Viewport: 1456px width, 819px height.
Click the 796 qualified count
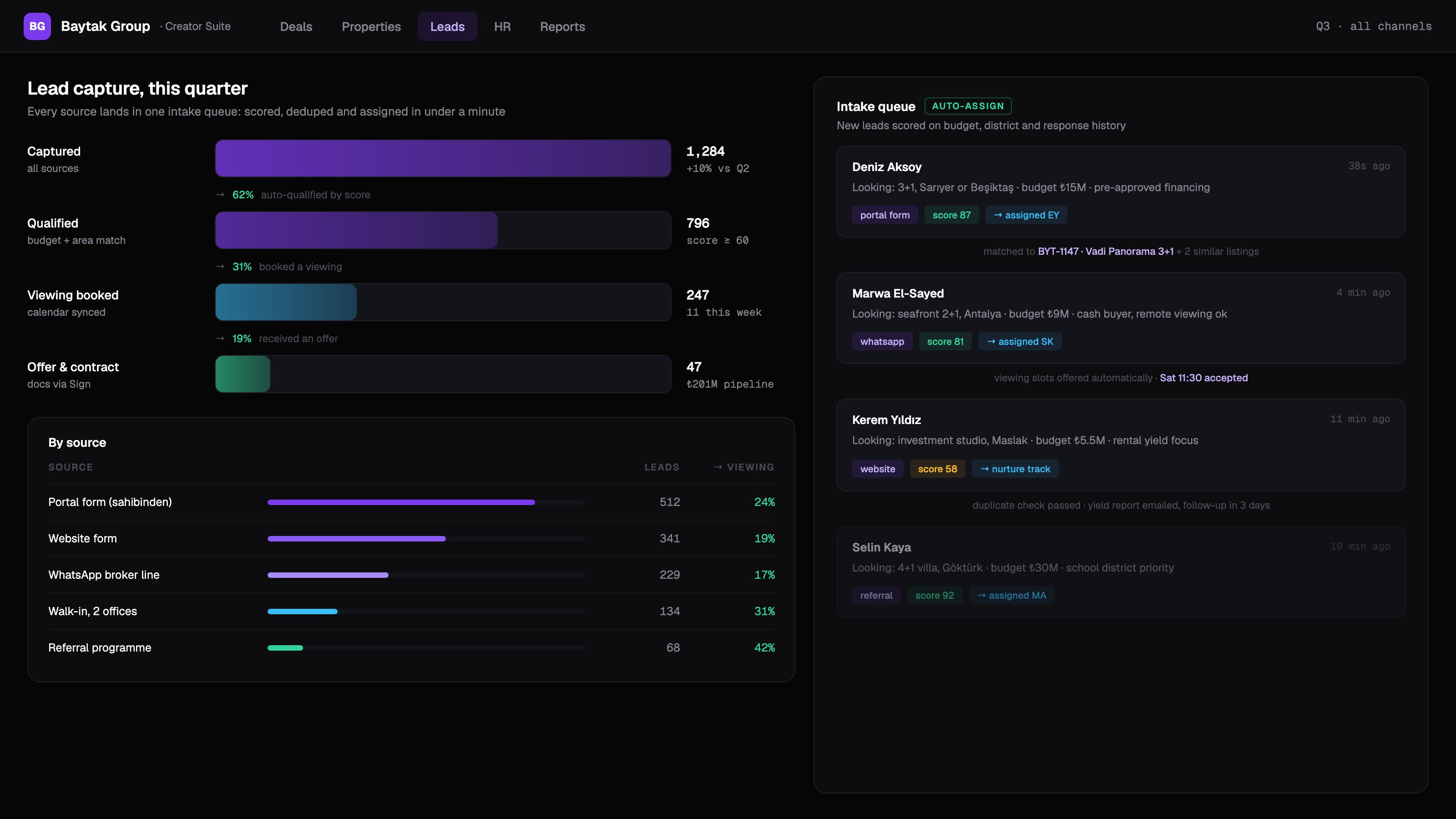click(698, 222)
